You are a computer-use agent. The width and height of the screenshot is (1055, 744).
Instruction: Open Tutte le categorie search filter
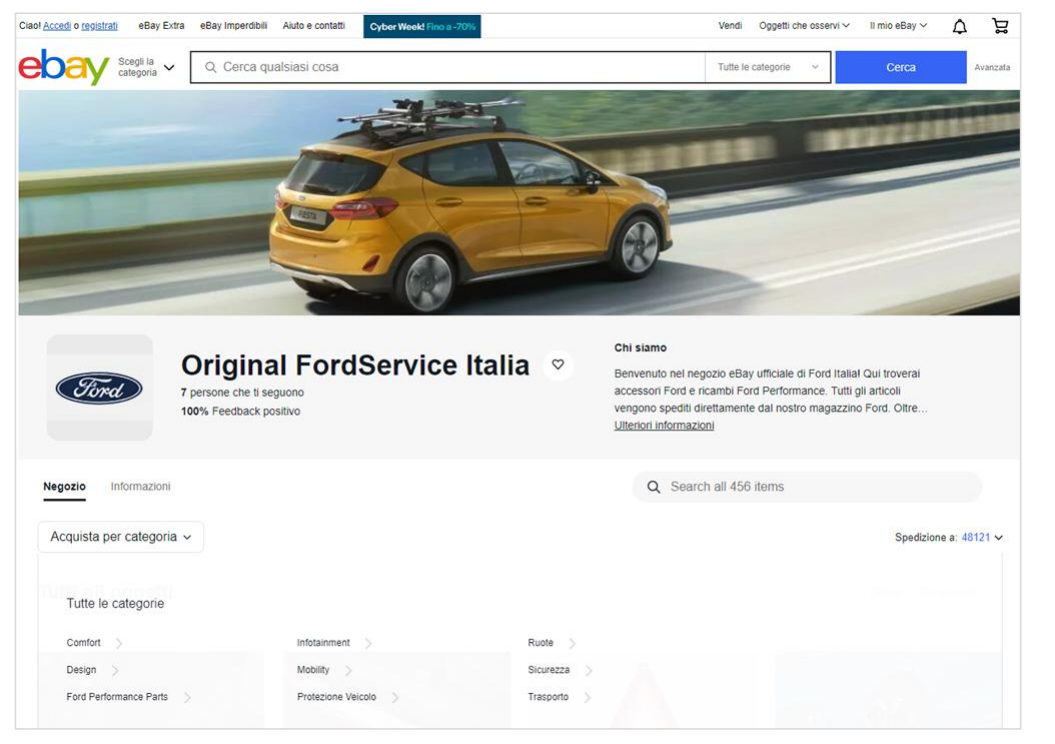[x=768, y=67]
